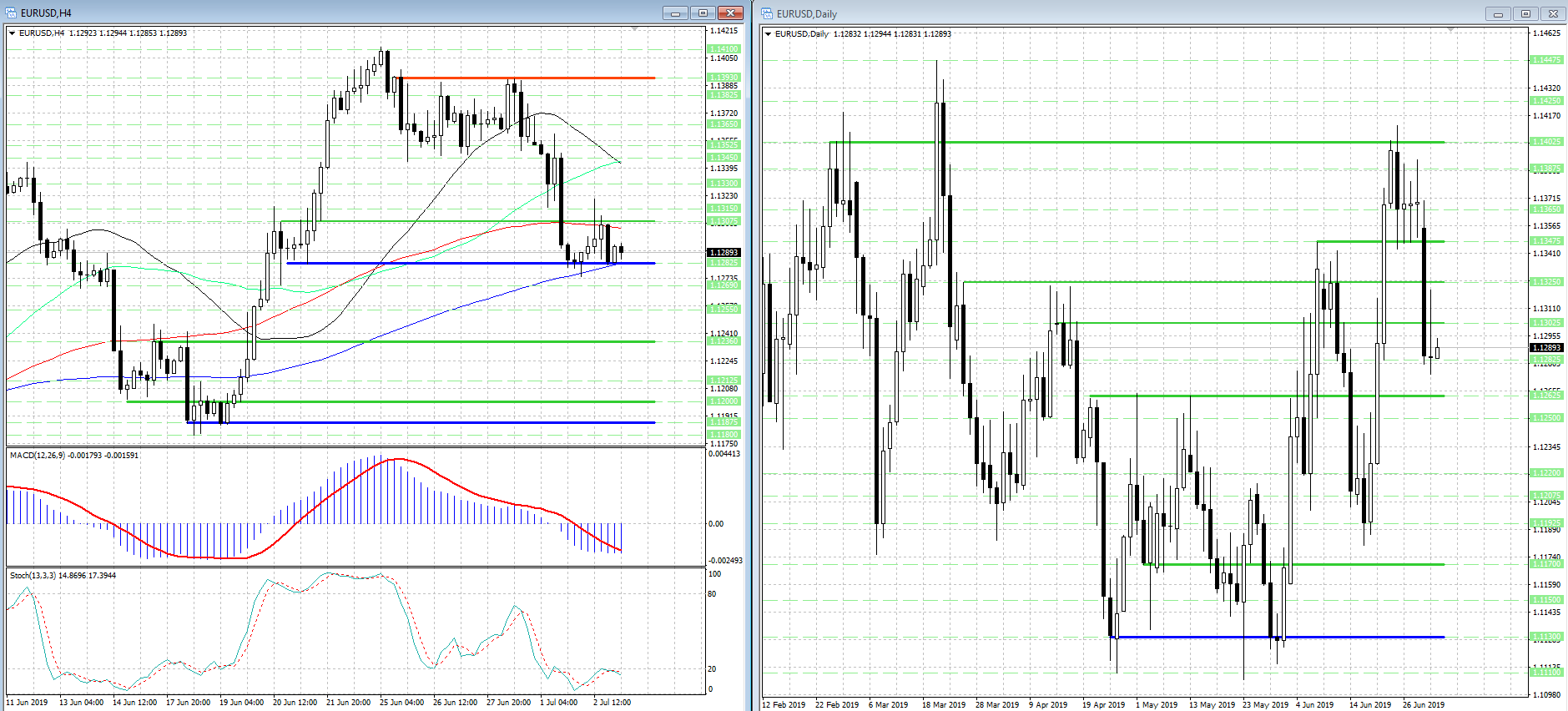Click the EURUSD,Daily window title text

(806, 14)
